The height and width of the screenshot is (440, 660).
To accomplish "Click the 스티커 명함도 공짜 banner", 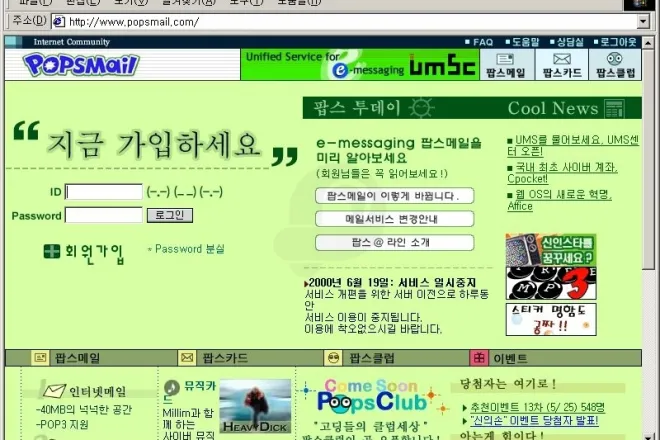I will (551, 319).
